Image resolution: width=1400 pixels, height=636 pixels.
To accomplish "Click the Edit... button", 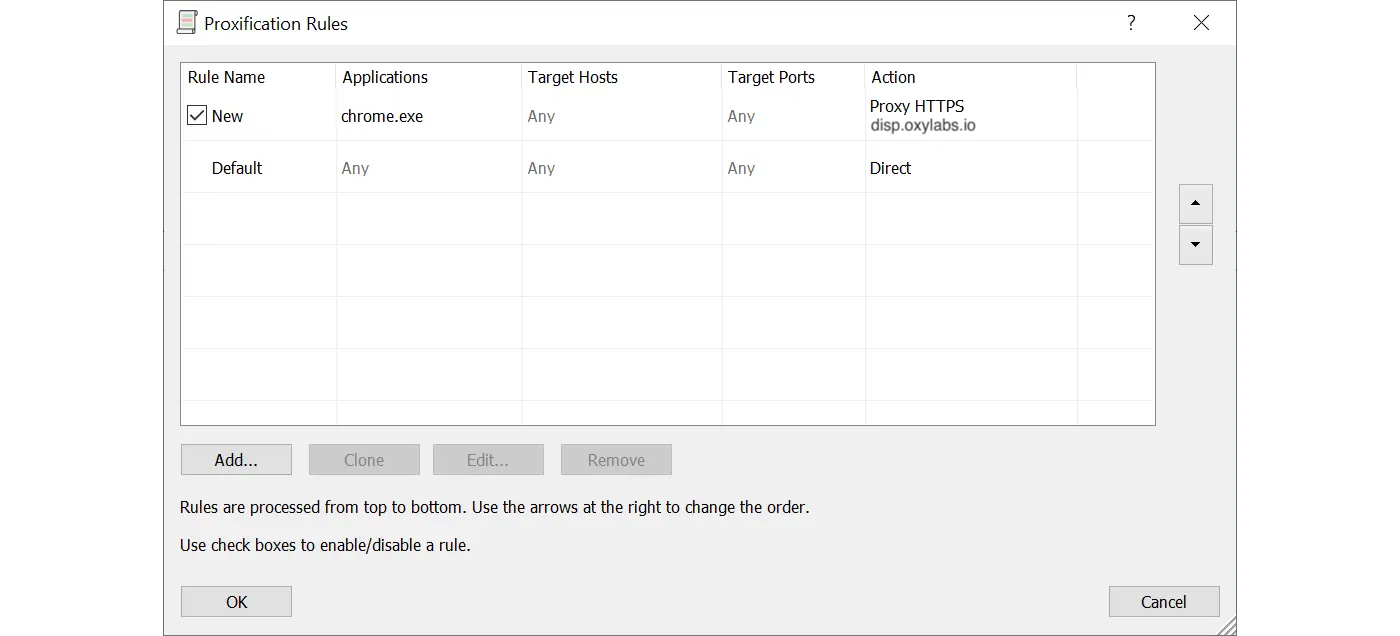I will click(488, 460).
